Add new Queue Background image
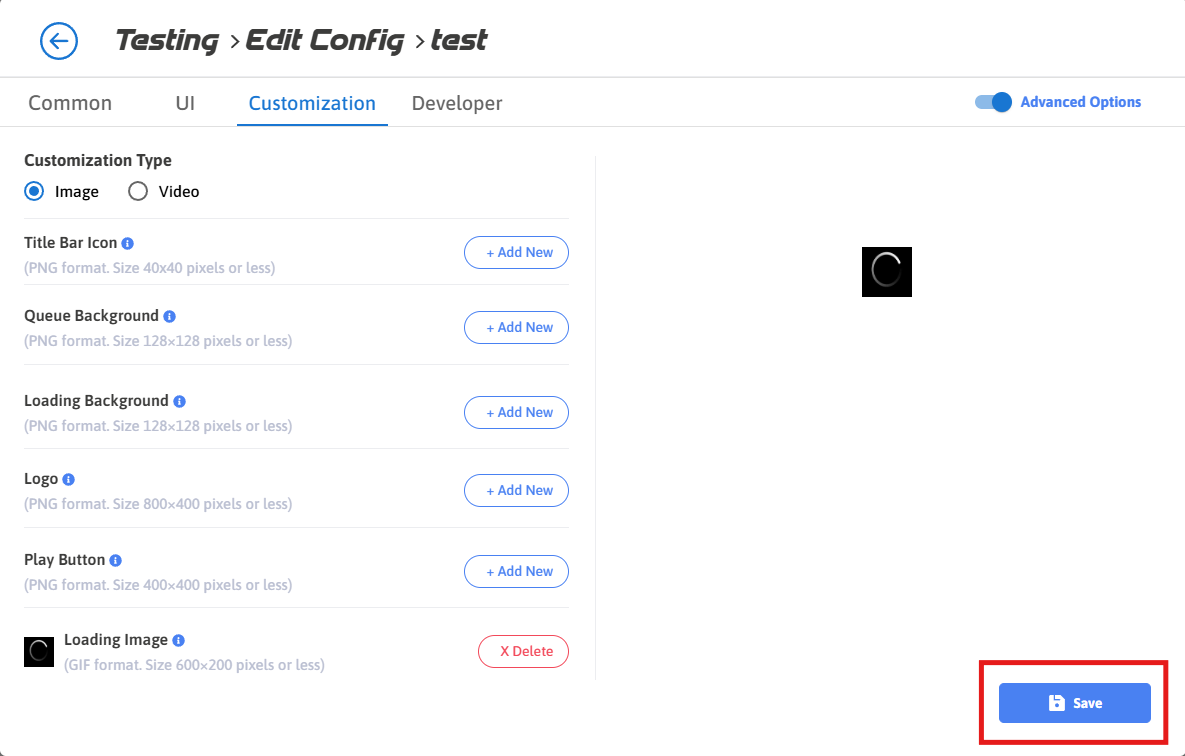This screenshot has height=756, width=1185. (516, 327)
